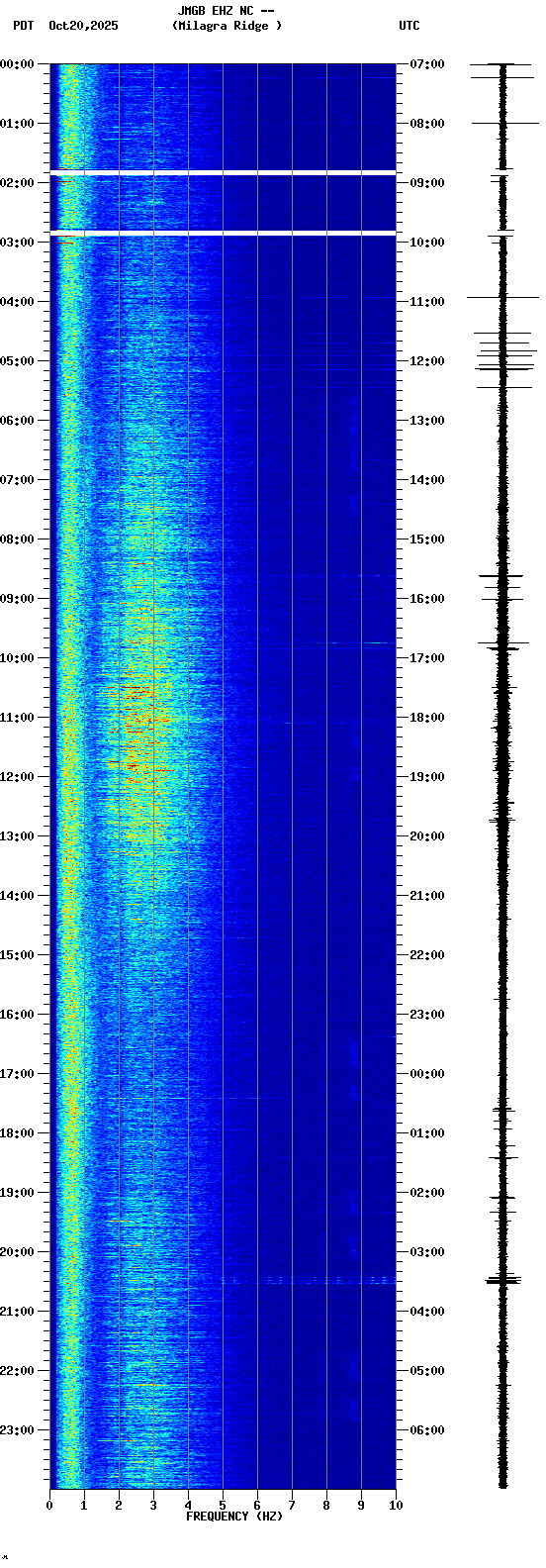The height and width of the screenshot is (1568, 546).
Task: Click the UTC '00:00' time label
Action: click(427, 1074)
